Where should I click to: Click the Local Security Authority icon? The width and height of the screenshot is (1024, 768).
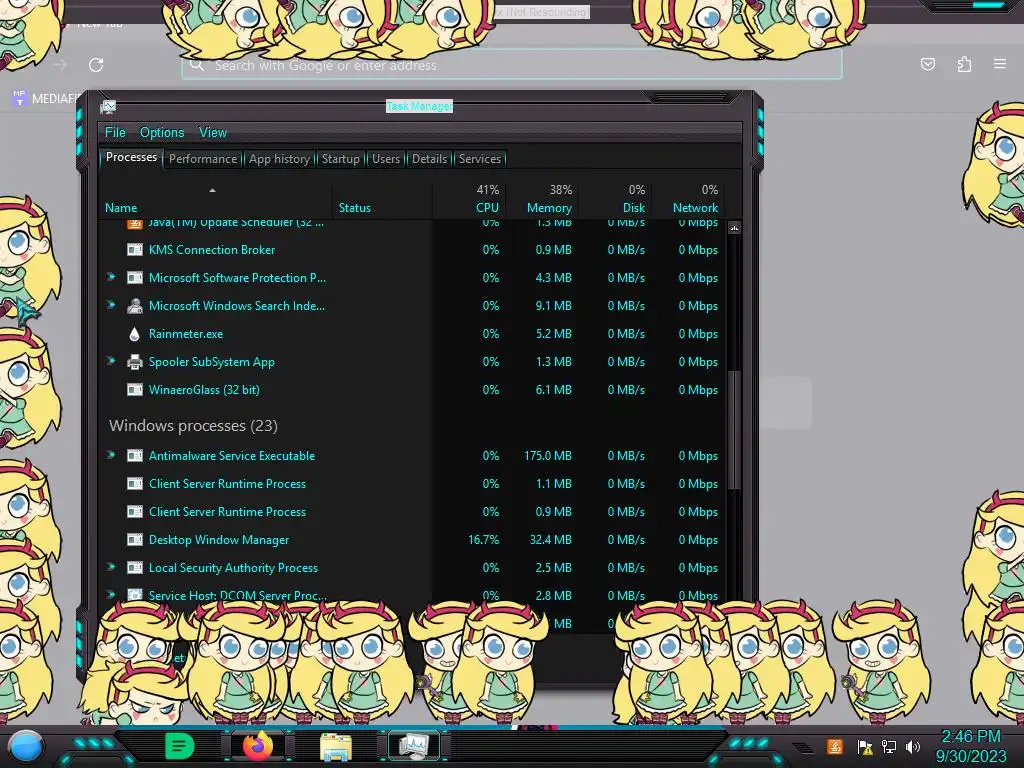(x=135, y=568)
